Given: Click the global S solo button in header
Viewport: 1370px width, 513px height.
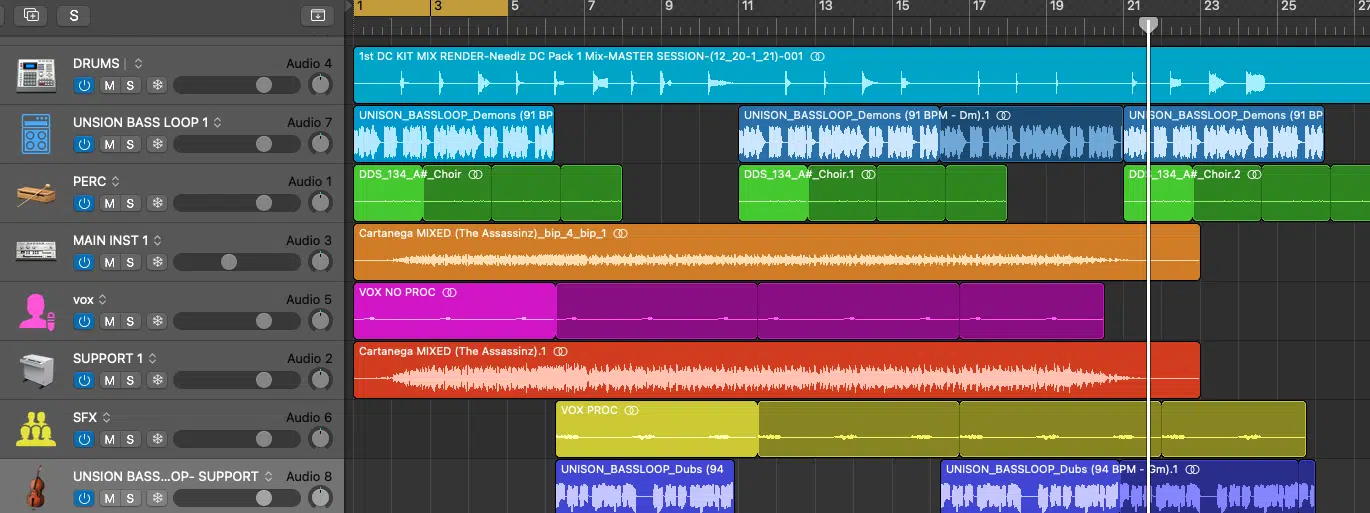Looking at the screenshot, I should click(74, 15).
